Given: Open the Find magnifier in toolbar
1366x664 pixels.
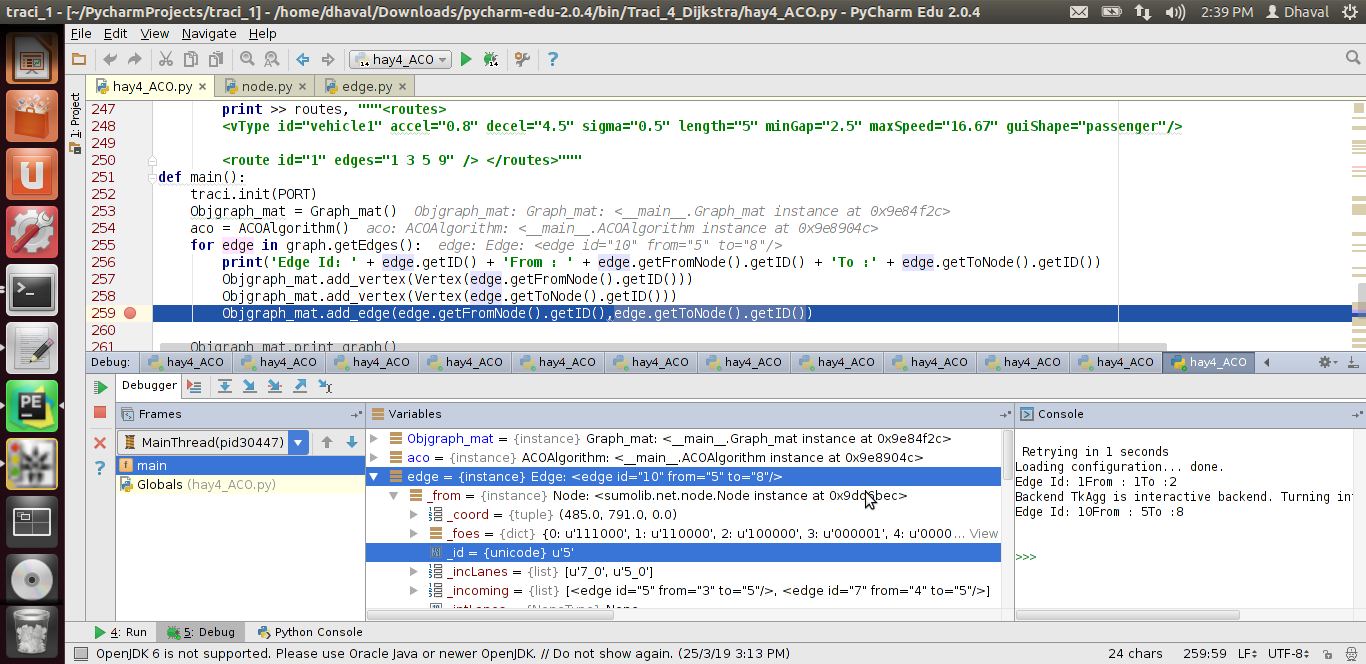Looking at the screenshot, I should tap(247, 60).
